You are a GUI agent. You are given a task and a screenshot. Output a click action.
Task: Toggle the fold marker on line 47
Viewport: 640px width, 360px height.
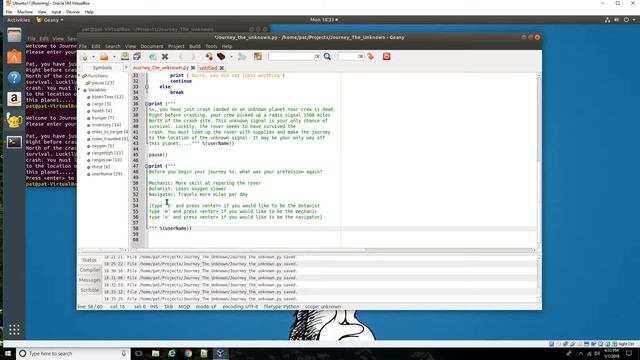click(147, 166)
